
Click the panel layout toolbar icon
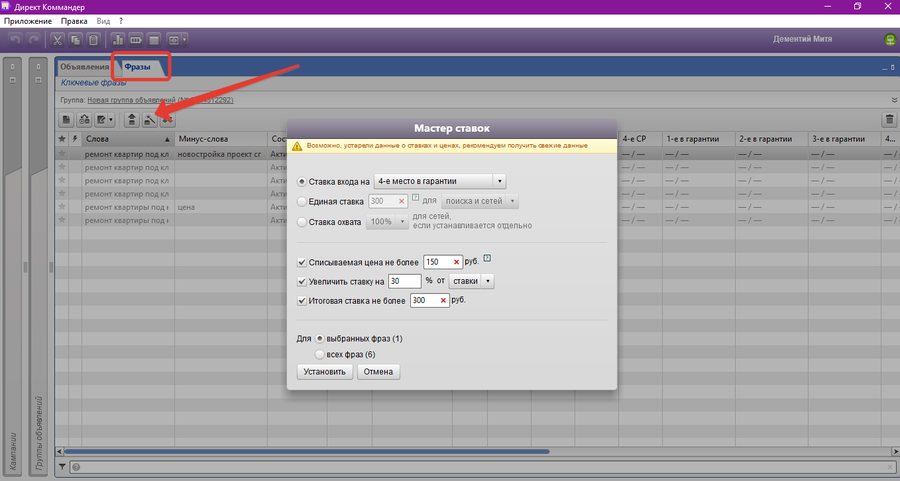click(x=173, y=40)
